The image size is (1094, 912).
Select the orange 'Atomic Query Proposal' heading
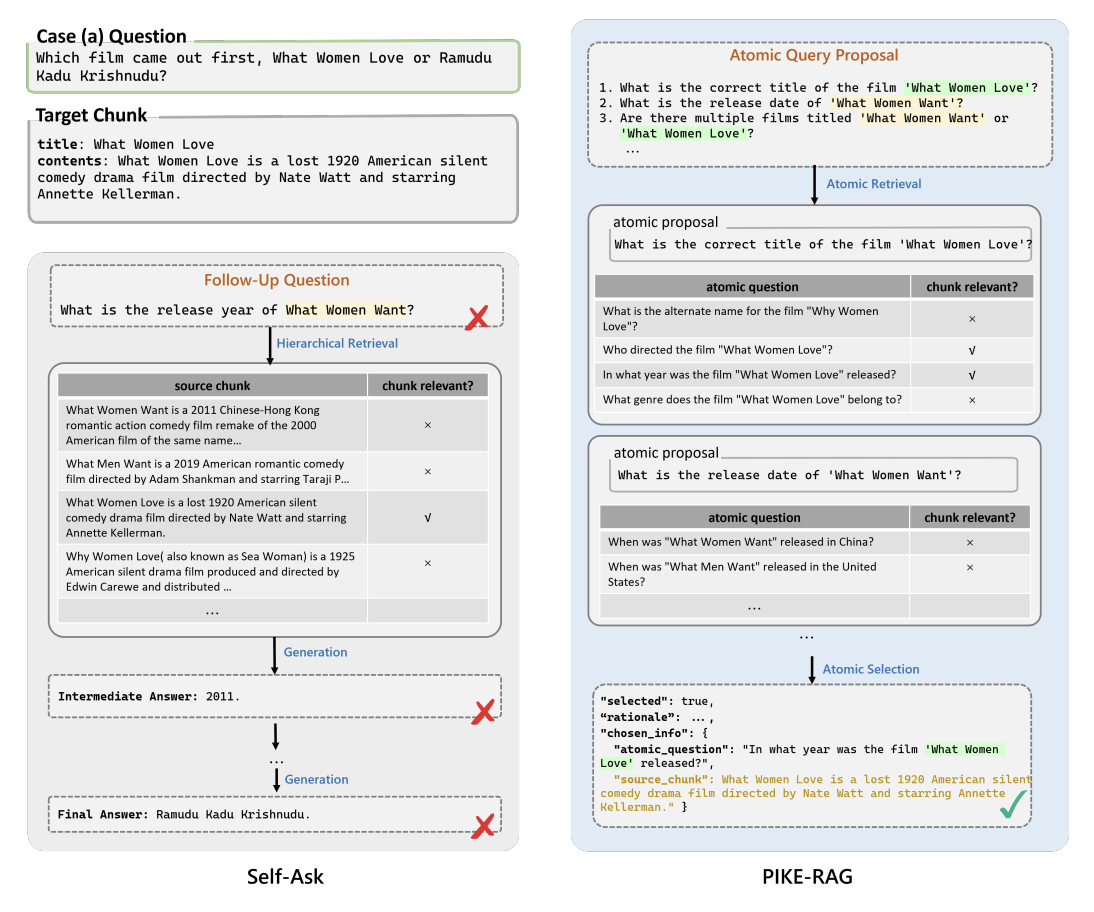[x=814, y=55]
